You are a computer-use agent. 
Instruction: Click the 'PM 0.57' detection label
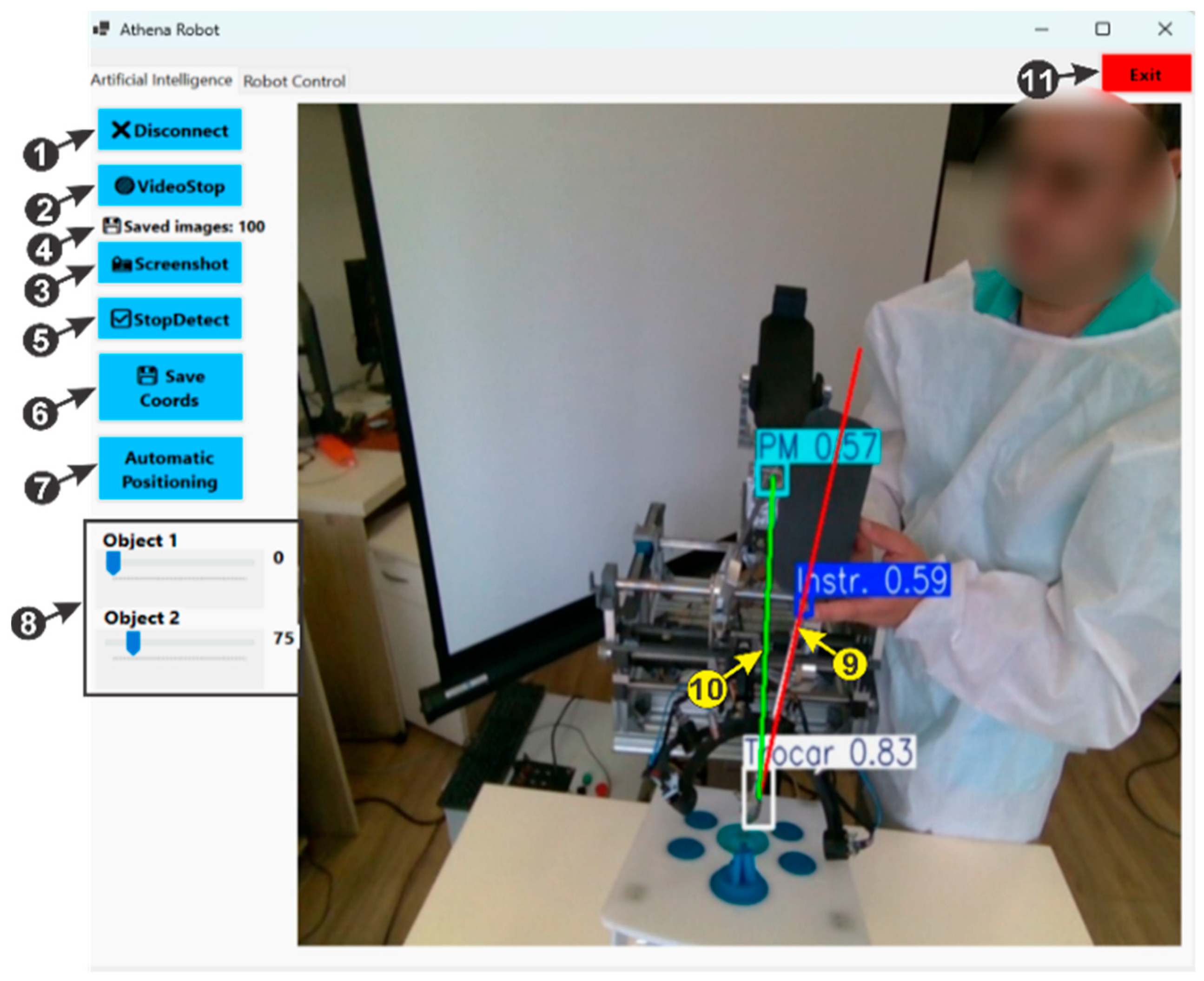coord(818,447)
